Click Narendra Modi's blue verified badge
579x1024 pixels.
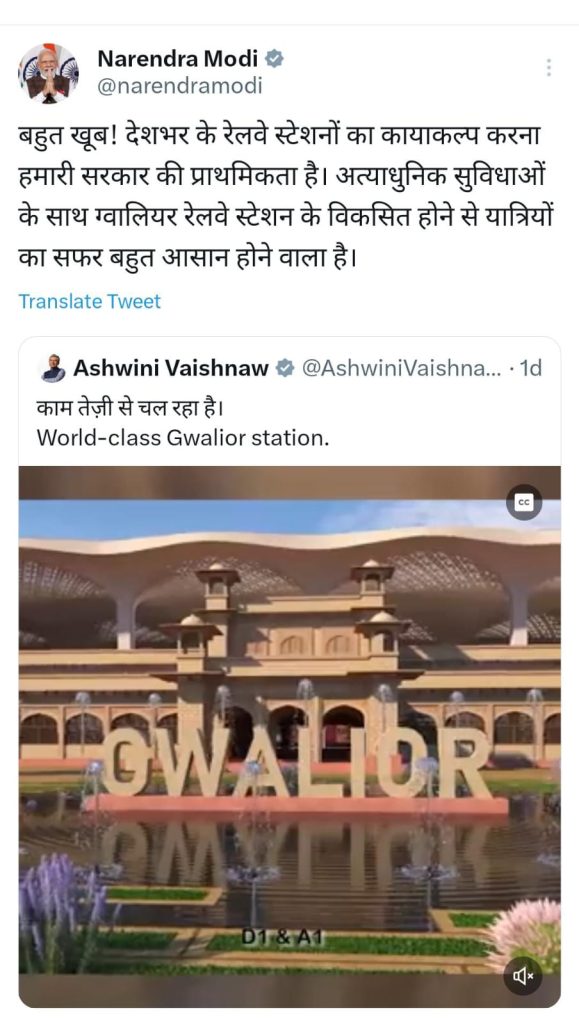click(x=274, y=59)
